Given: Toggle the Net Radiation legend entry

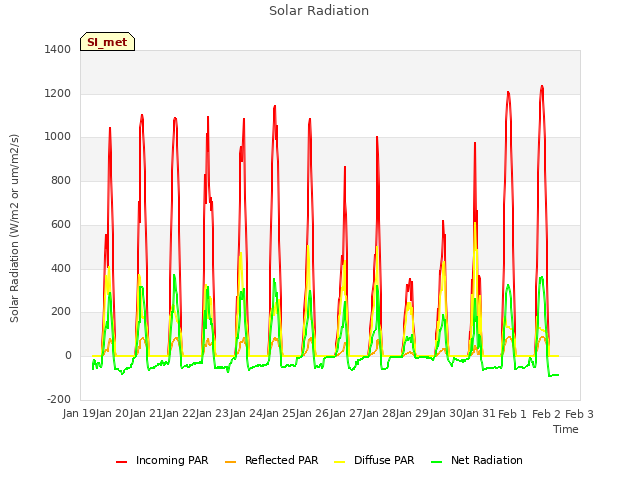Looking at the screenshot, I should click(x=477, y=460).
